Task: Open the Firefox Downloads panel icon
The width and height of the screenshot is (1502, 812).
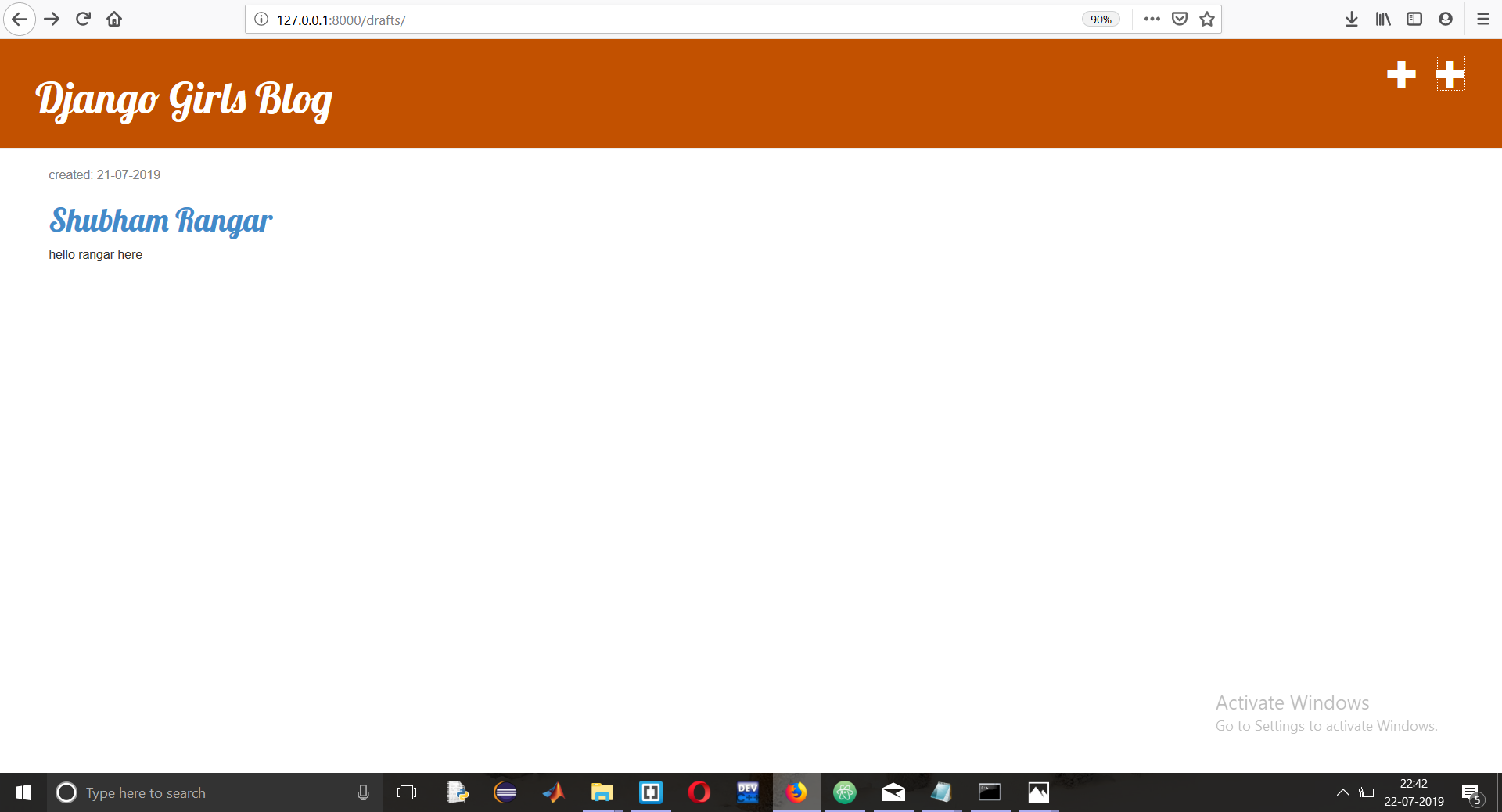Action: click(1351, 19)
